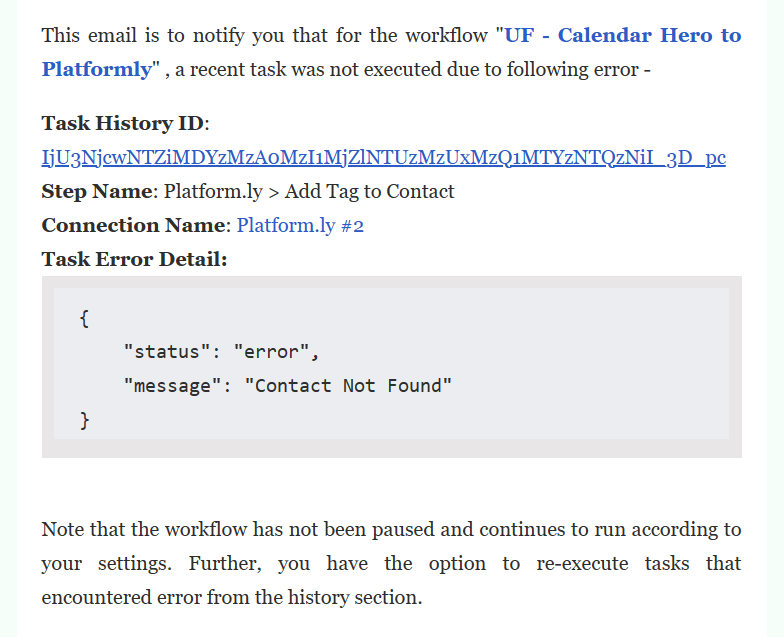The height and width of the screenshot is (637, 784).
Task: Click the "Task Error Detail:" heading
Action: 134,260
